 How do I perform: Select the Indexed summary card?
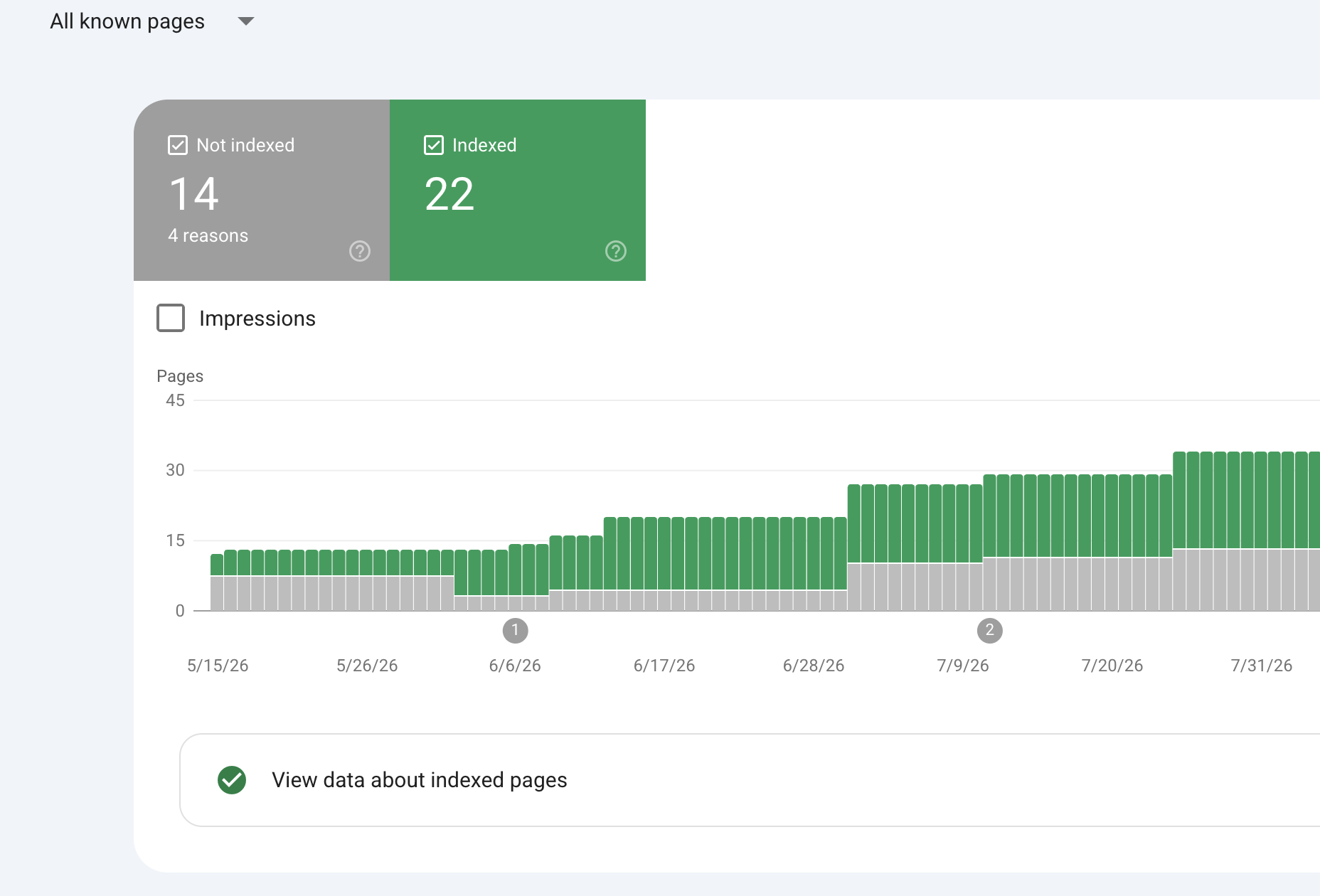[x=518, y=190]
